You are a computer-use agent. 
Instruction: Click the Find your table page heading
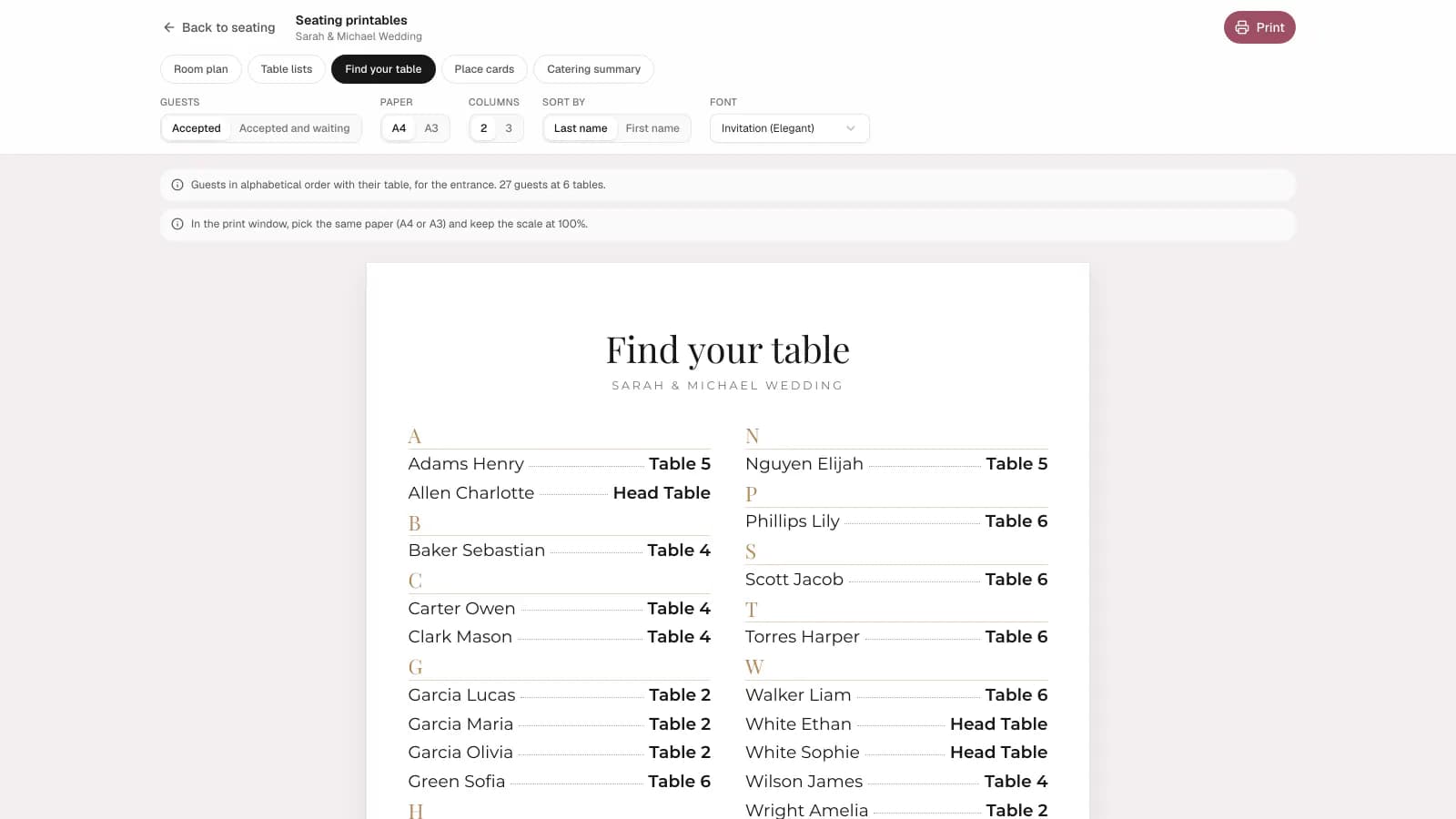point(728,350)
